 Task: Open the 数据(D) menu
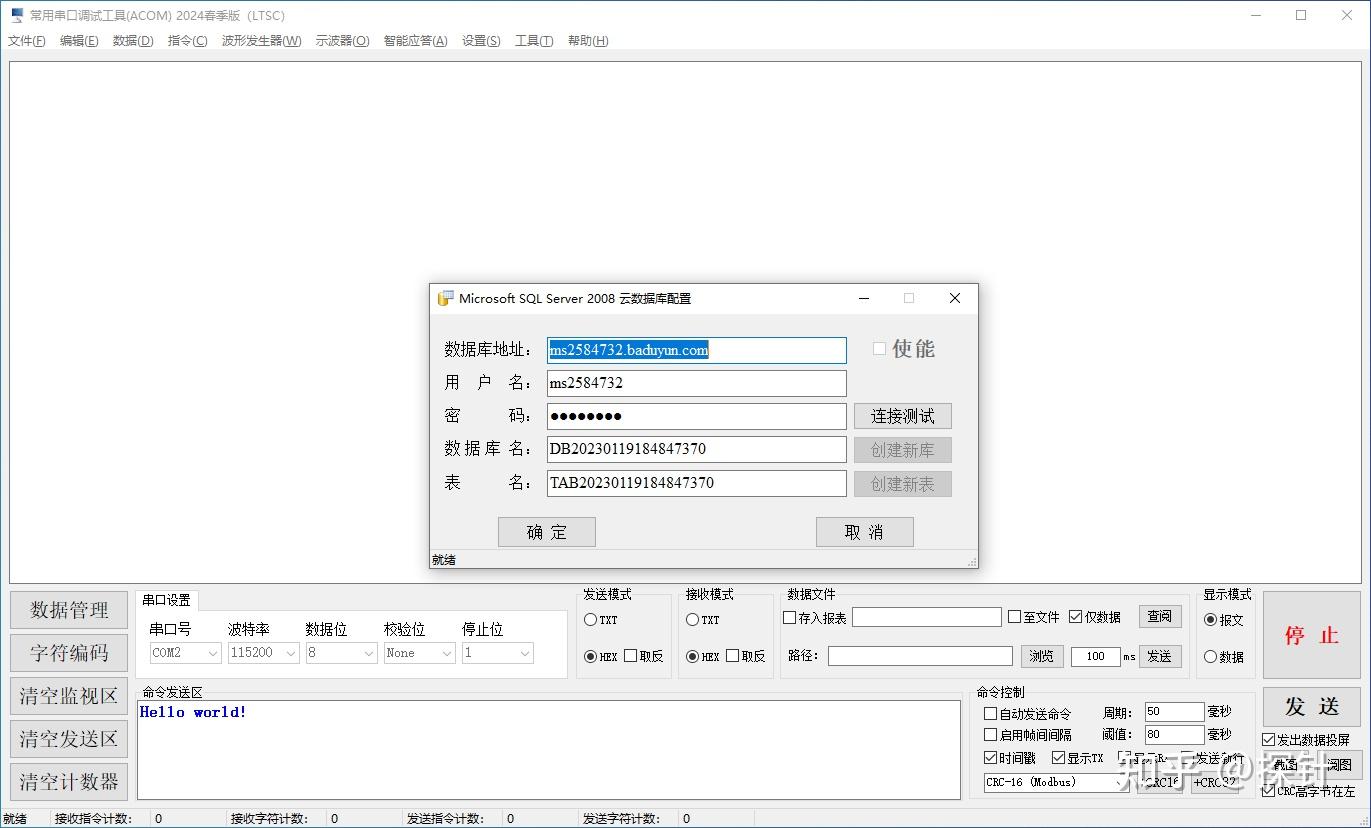[x=133, y=41]
